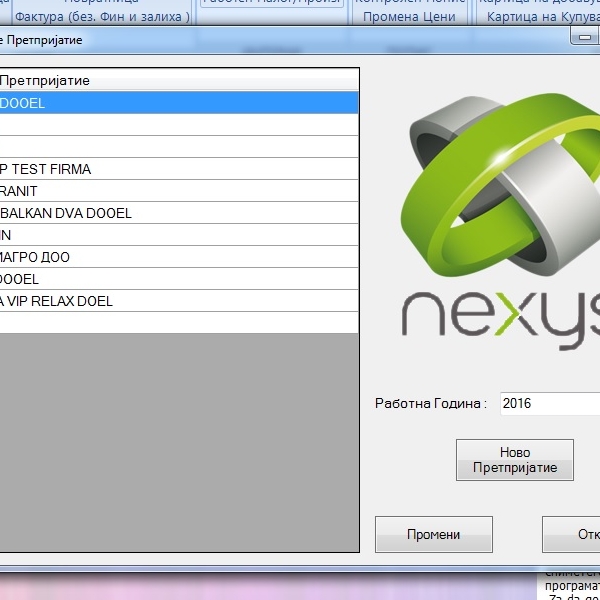This screenshot has height=600, width=600.
Task: Click the Промени button
Action: click(x=433, y=534)
